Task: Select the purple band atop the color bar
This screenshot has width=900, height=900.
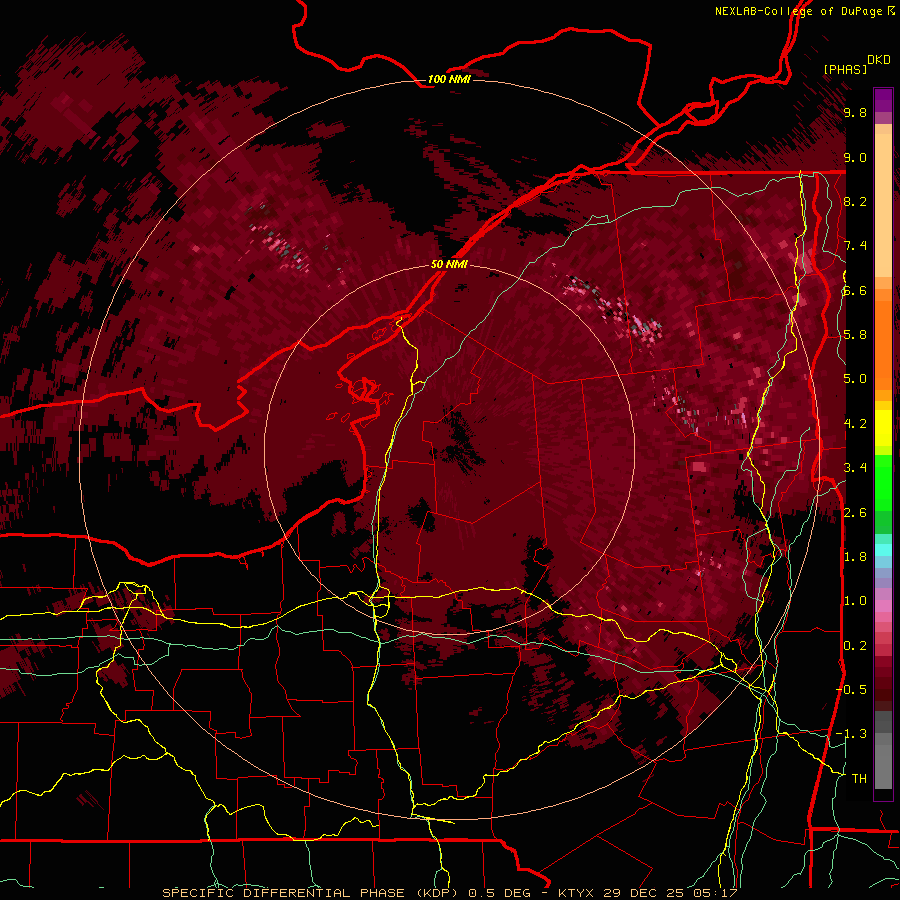Action: click(x=883, y=100)
